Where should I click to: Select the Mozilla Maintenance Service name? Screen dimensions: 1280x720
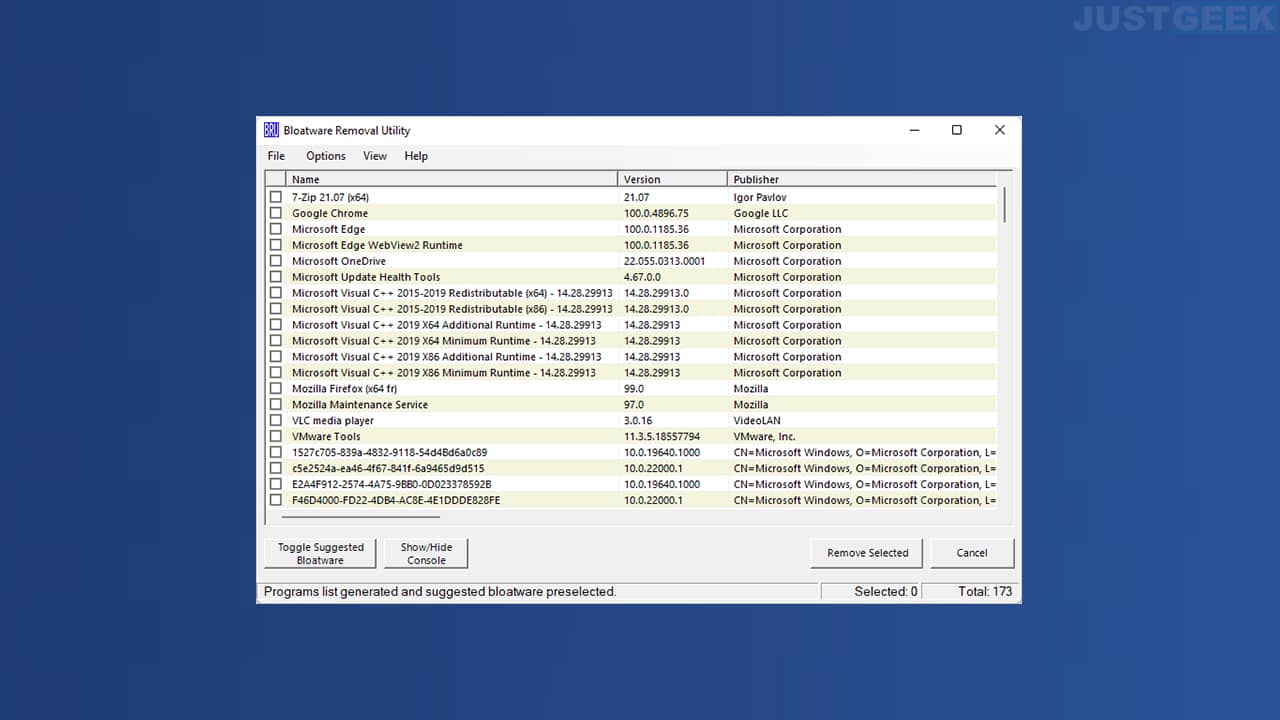click(x=360, y=405)
